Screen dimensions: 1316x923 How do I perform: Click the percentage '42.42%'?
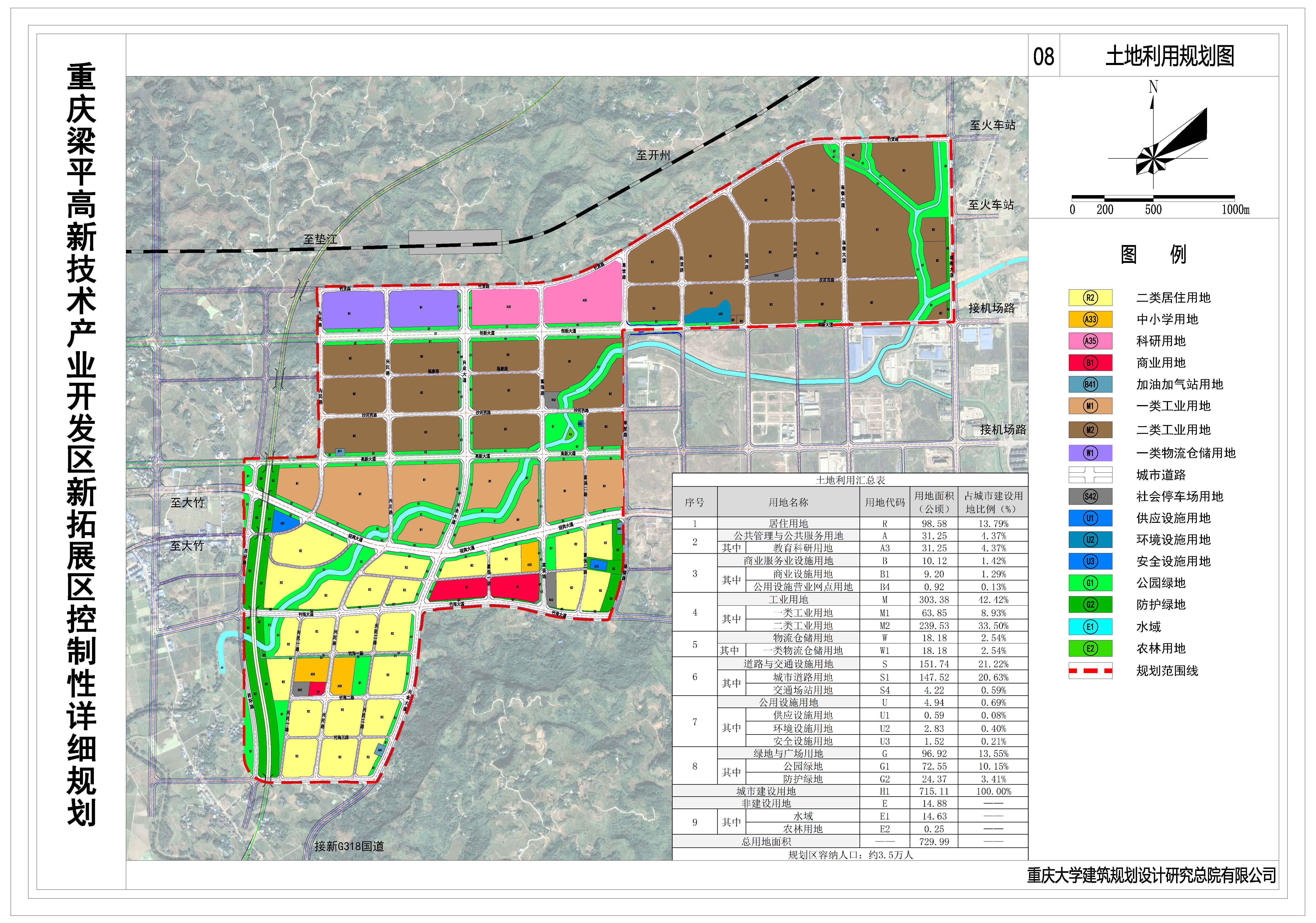pos(993,600)
